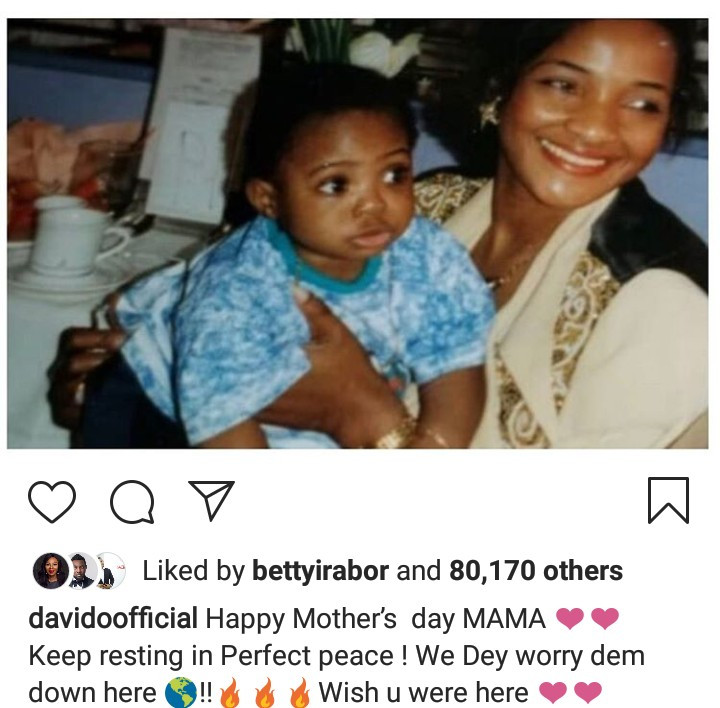
Task: Save the post with the bookmark icon
Action: pos(668,500)
